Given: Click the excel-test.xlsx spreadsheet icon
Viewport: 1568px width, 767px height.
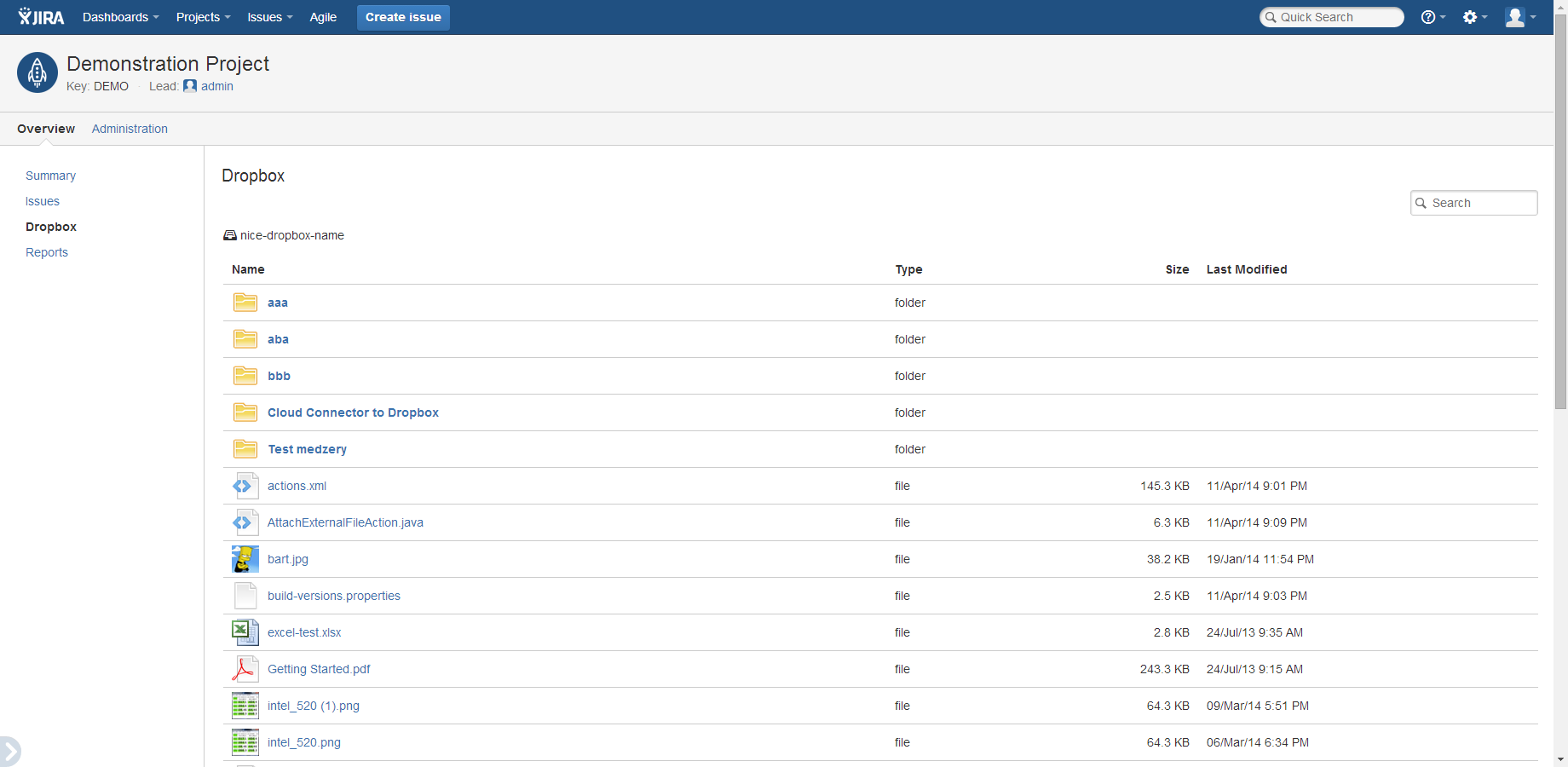Looking at the screenshot, I should point(245,632).
